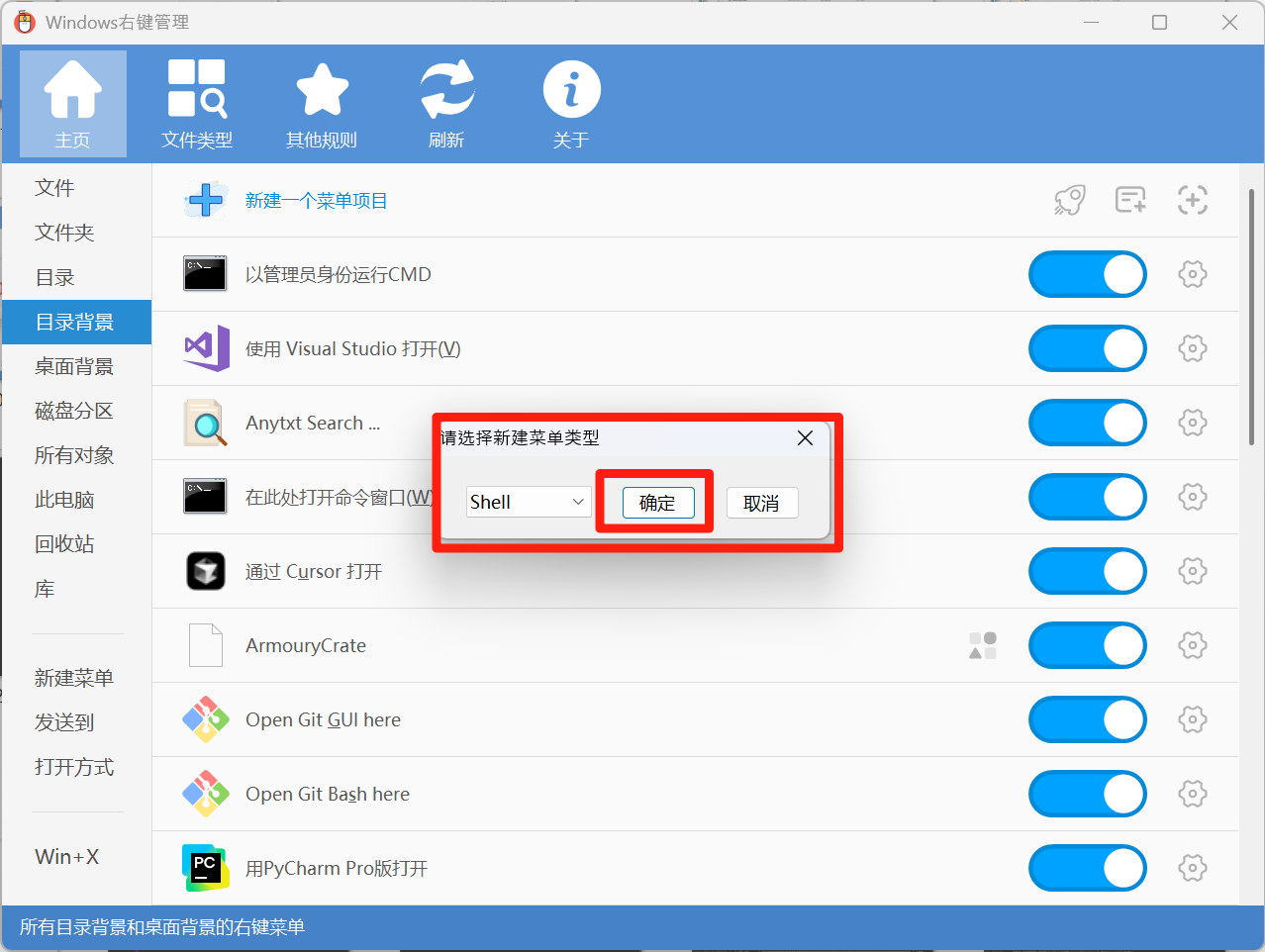Click the Open Git GUI here icon

tap(206, 719)
